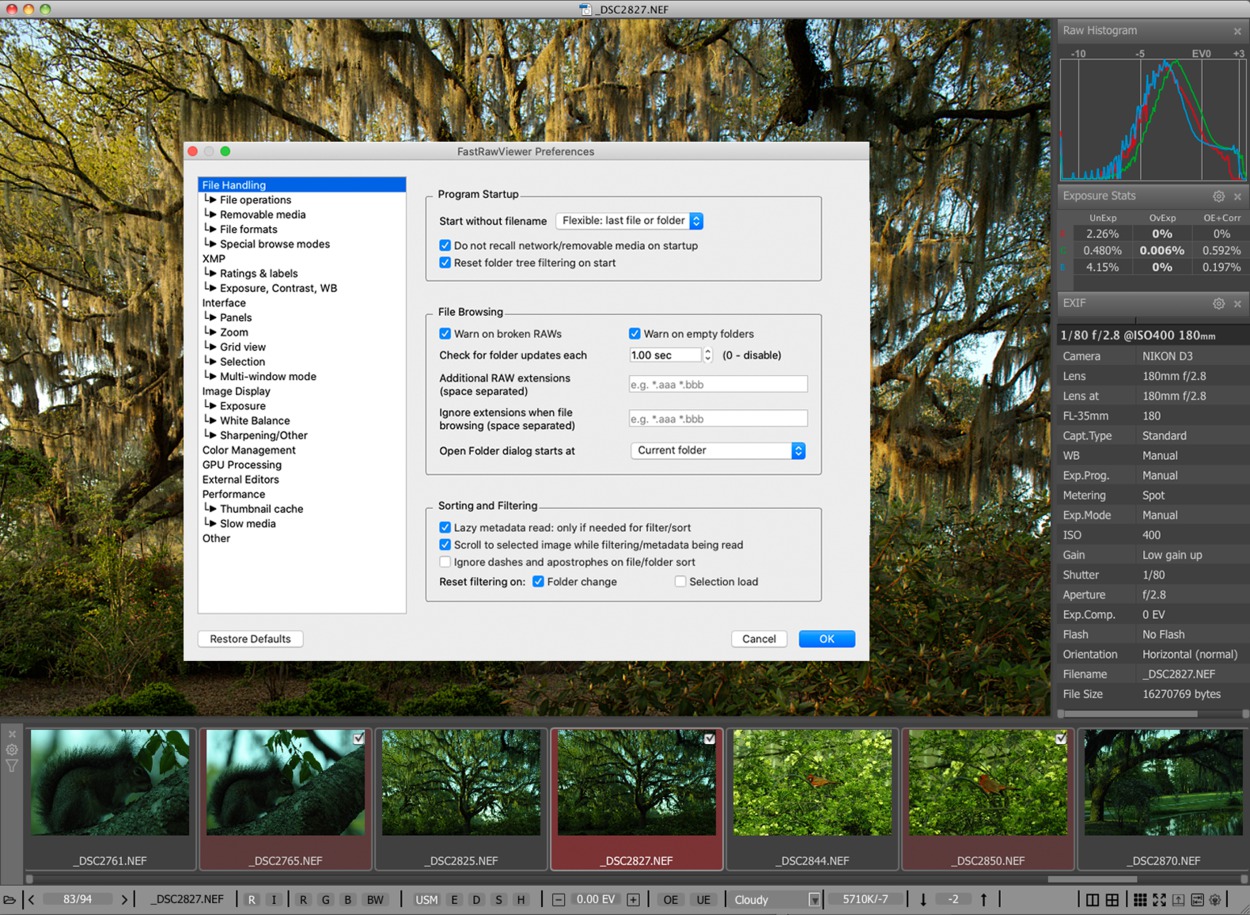
Task: Open filmstrip settings gear icon
Action: click(12, 749)
